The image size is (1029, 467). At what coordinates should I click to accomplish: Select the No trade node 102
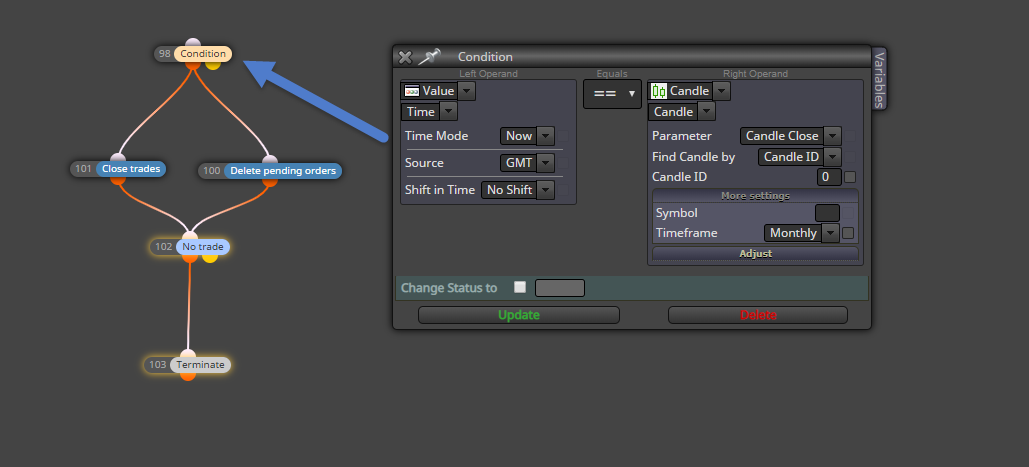click(203, 247)
